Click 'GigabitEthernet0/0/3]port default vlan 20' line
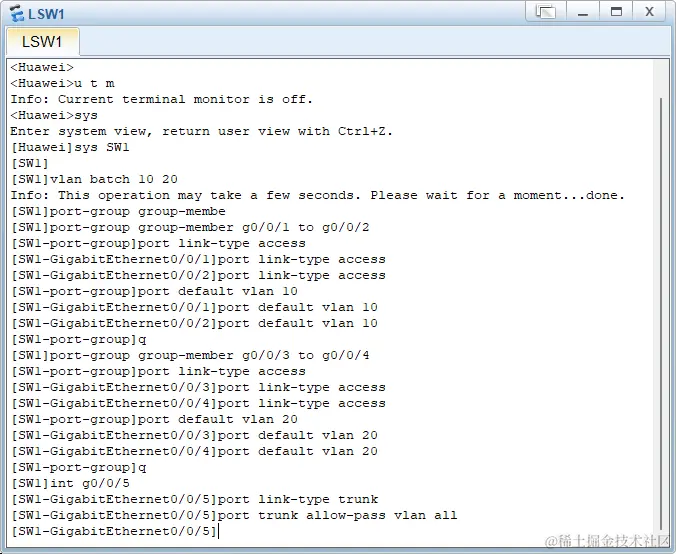The height and width of the screenshot is (554, 676). point(194,435)
